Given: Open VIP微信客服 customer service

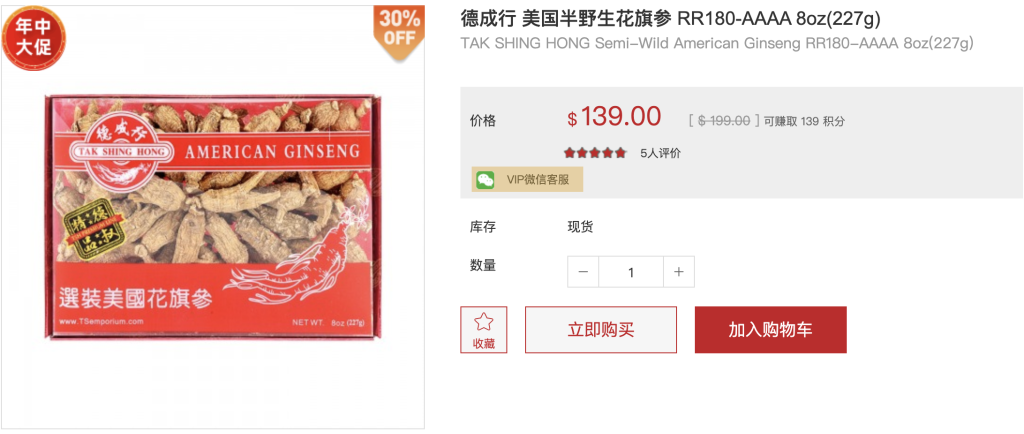Looking at the screenshot, I should pyautogui.click(x=527, y=179).
